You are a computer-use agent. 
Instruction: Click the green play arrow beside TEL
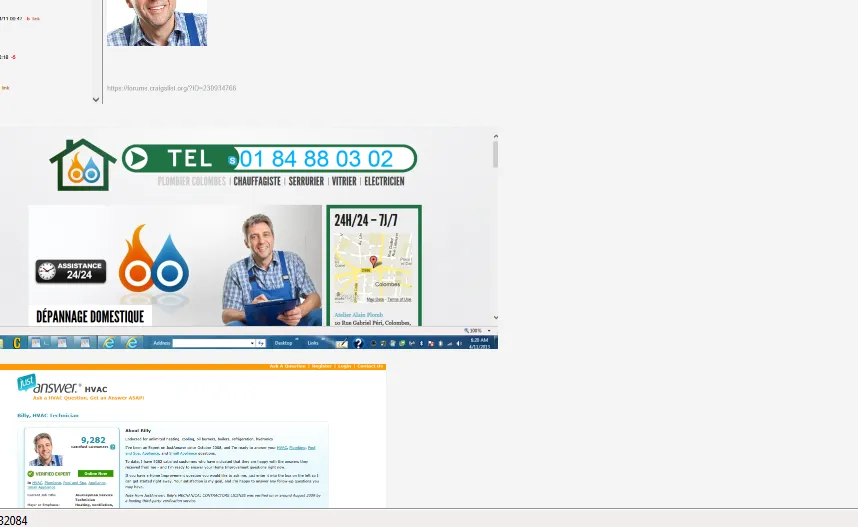tap(137, 159)
